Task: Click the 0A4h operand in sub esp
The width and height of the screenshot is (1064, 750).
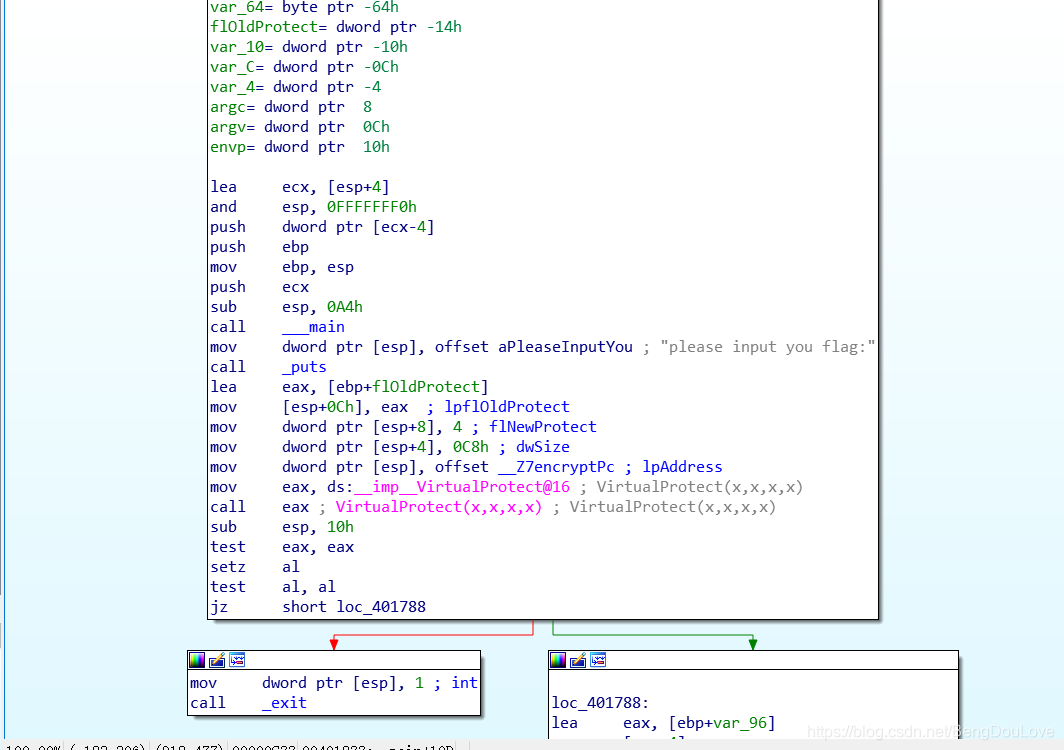Action: (345, 307)
